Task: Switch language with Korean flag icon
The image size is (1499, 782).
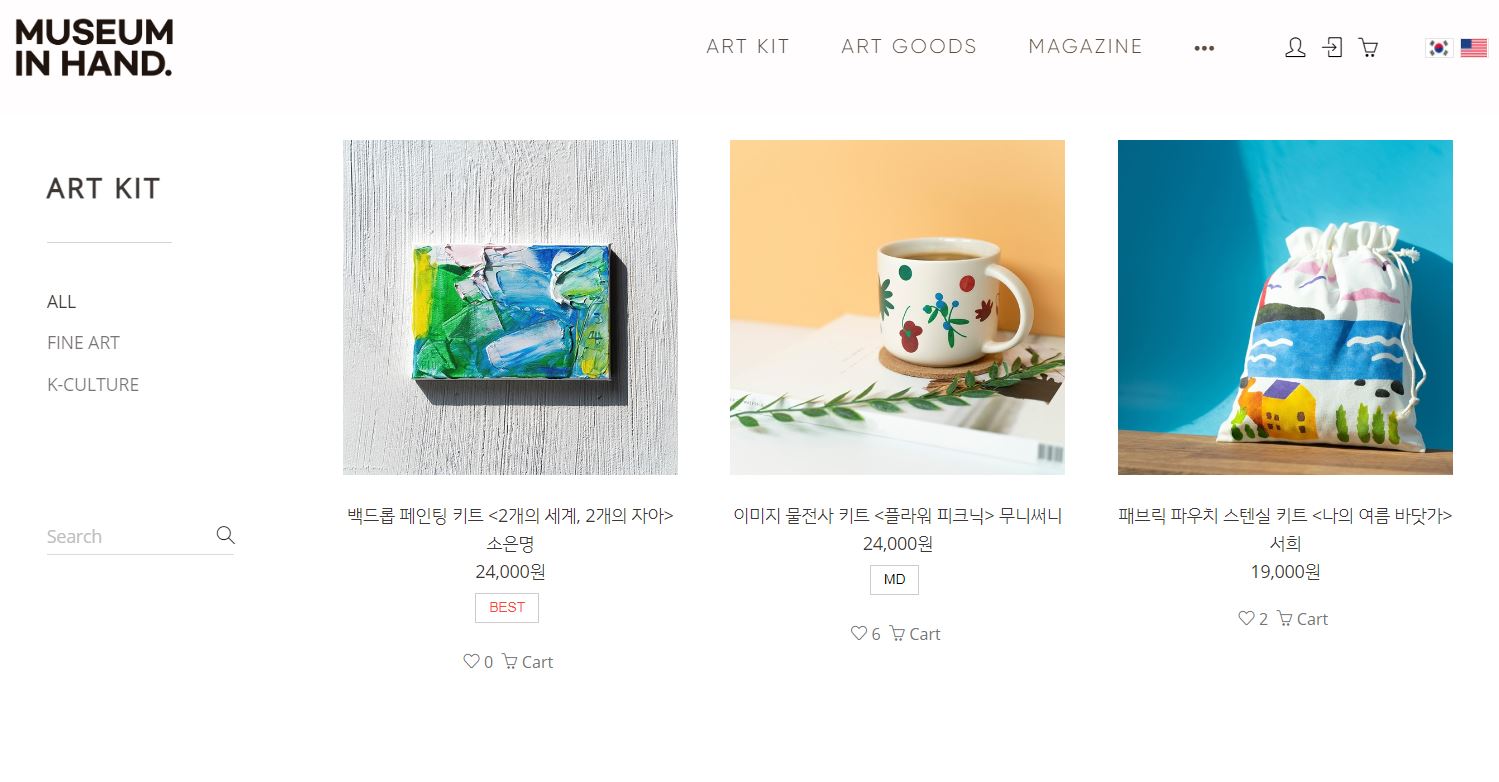Action: click(1439, 47)
